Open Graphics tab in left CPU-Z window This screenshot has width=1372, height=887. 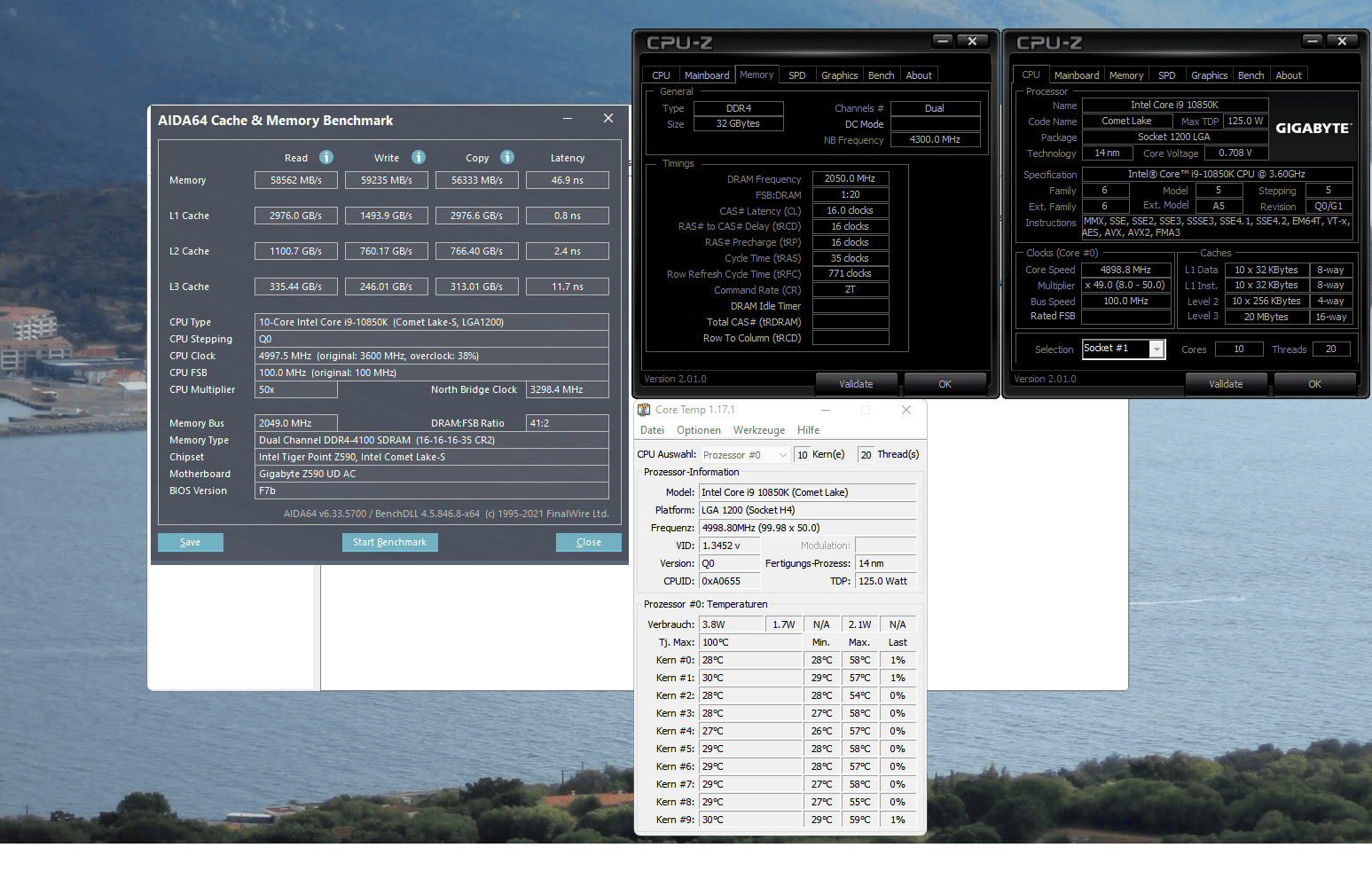839,75
